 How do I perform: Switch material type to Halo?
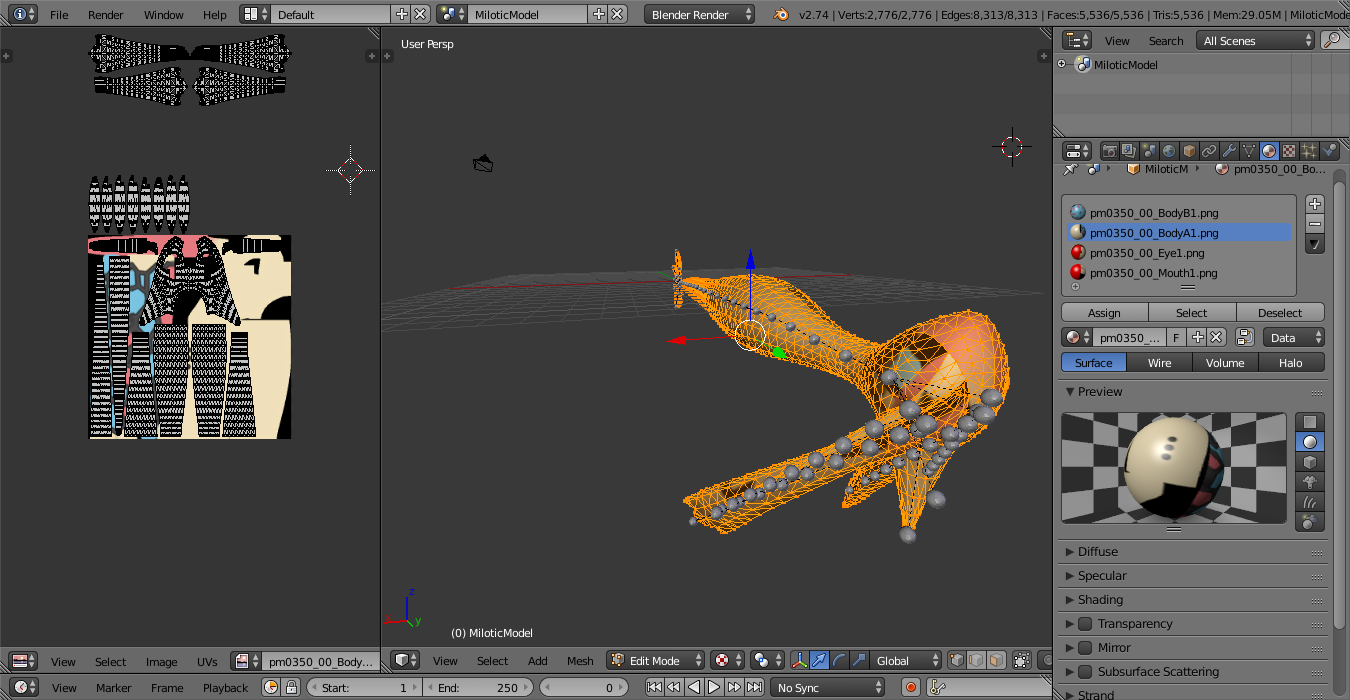[x=1291, y=362]
